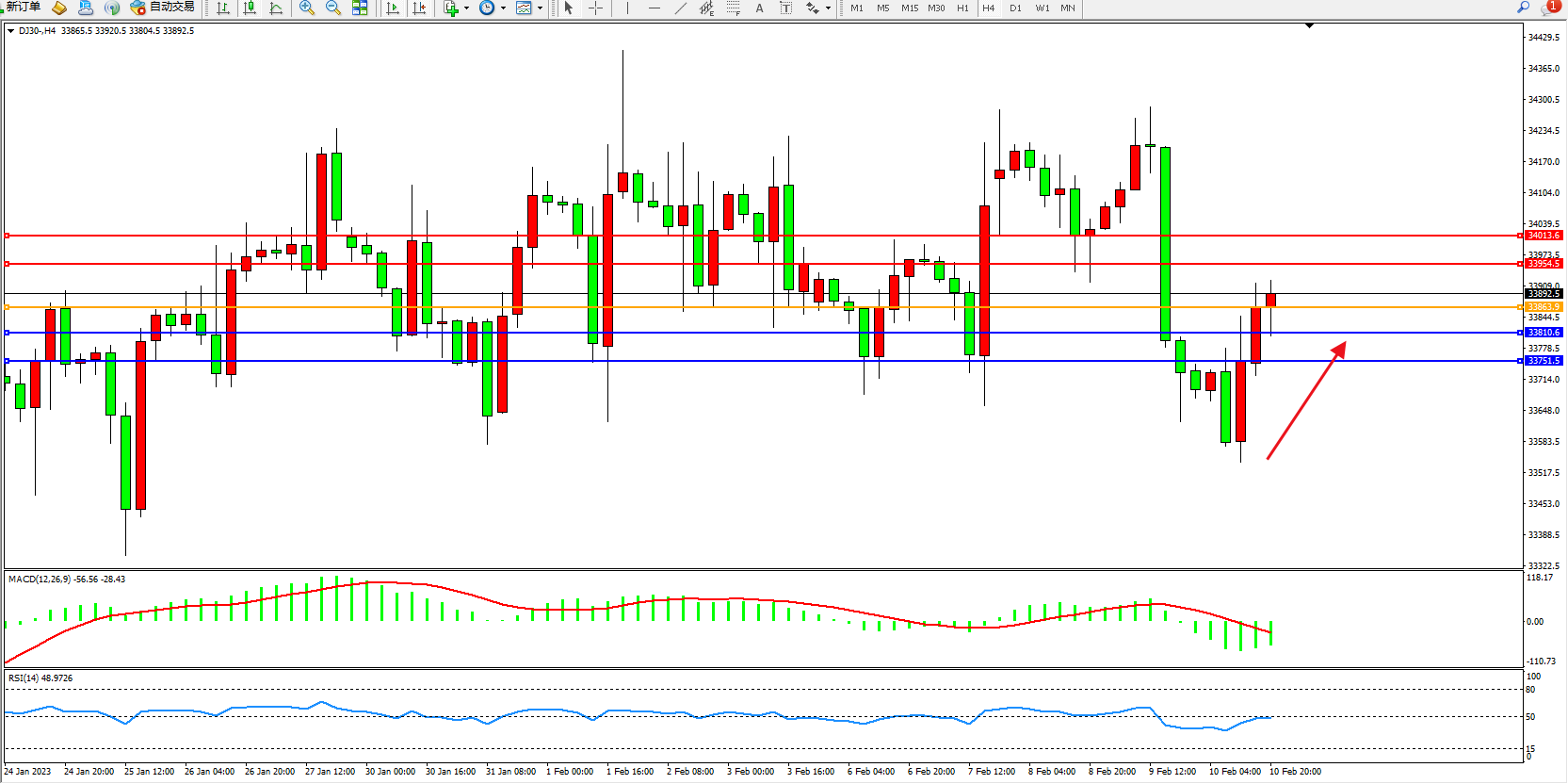Switch chart to candlestick display
Image resolution: width=1568 pixels, height=784 pixels.
[250, 8]
